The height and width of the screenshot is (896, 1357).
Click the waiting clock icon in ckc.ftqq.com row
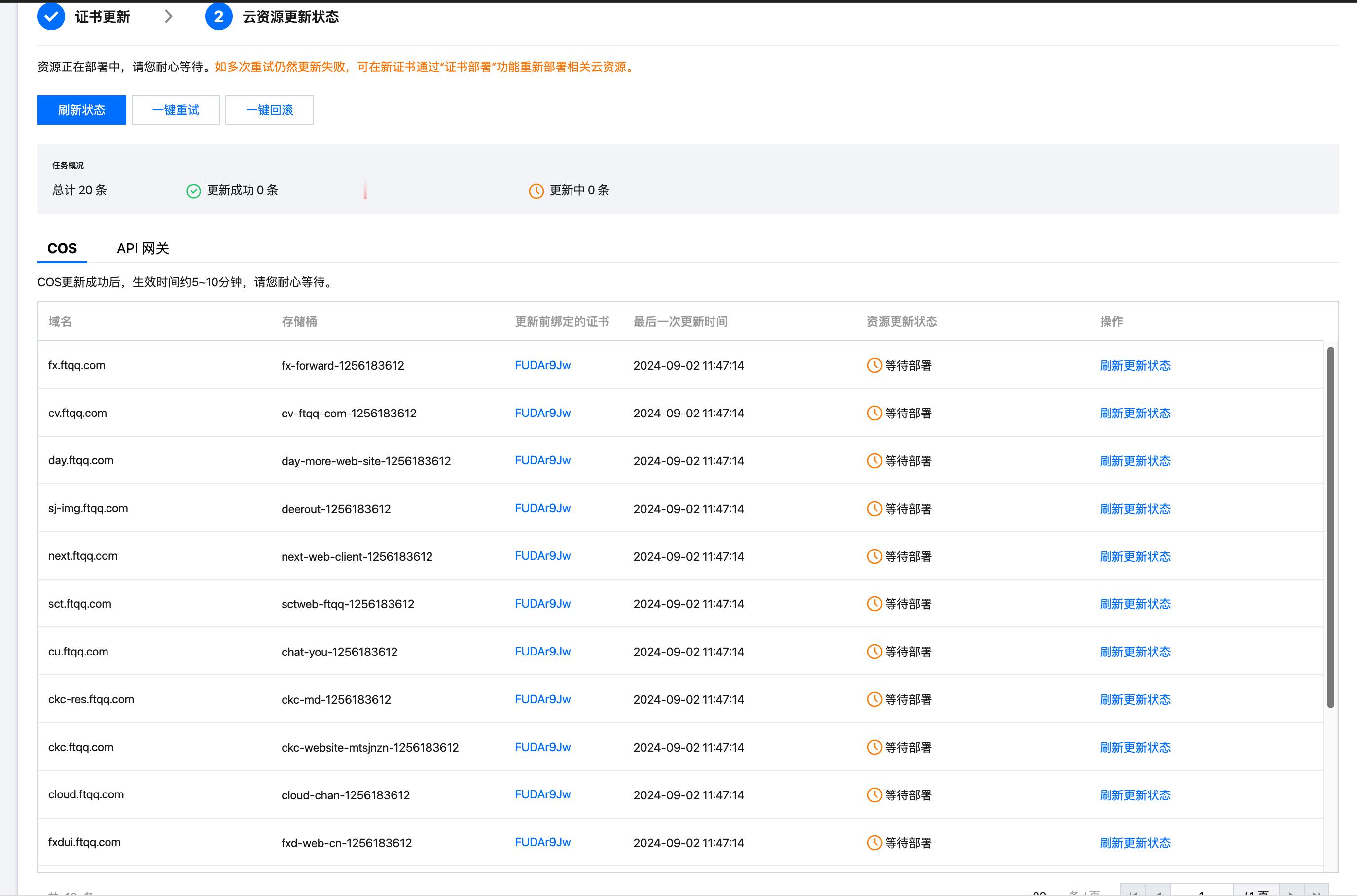point(874,748)
